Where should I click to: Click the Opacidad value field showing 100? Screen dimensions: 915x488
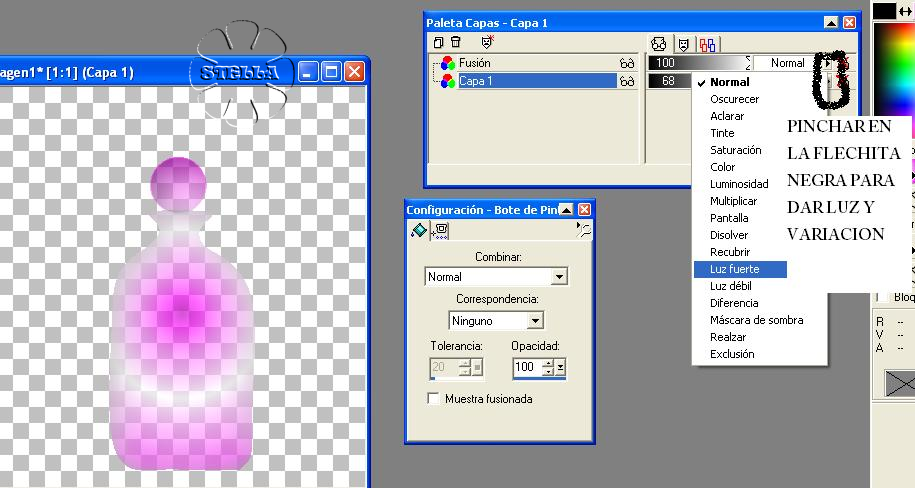528,367
